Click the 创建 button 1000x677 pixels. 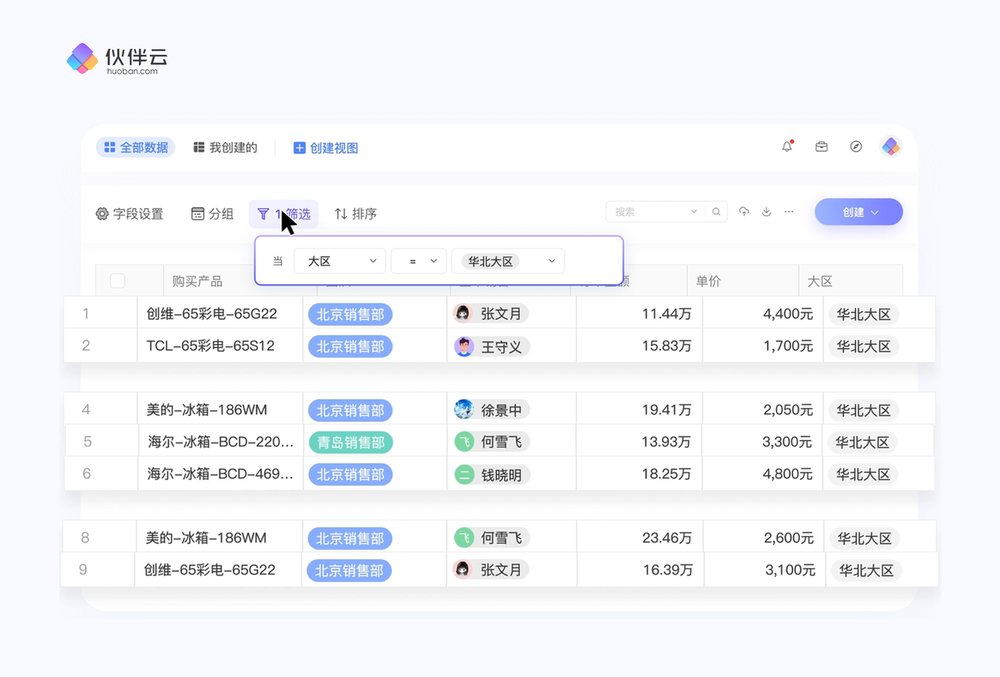click(x=858, y=212)
